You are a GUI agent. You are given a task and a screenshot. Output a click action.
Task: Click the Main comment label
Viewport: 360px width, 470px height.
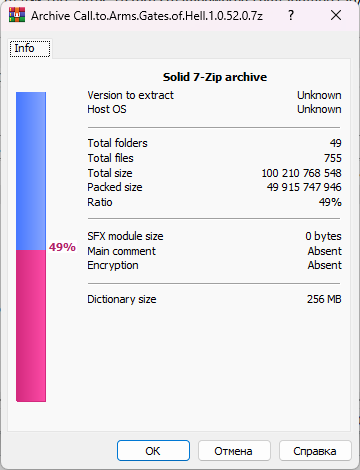(x=121, y=251)
